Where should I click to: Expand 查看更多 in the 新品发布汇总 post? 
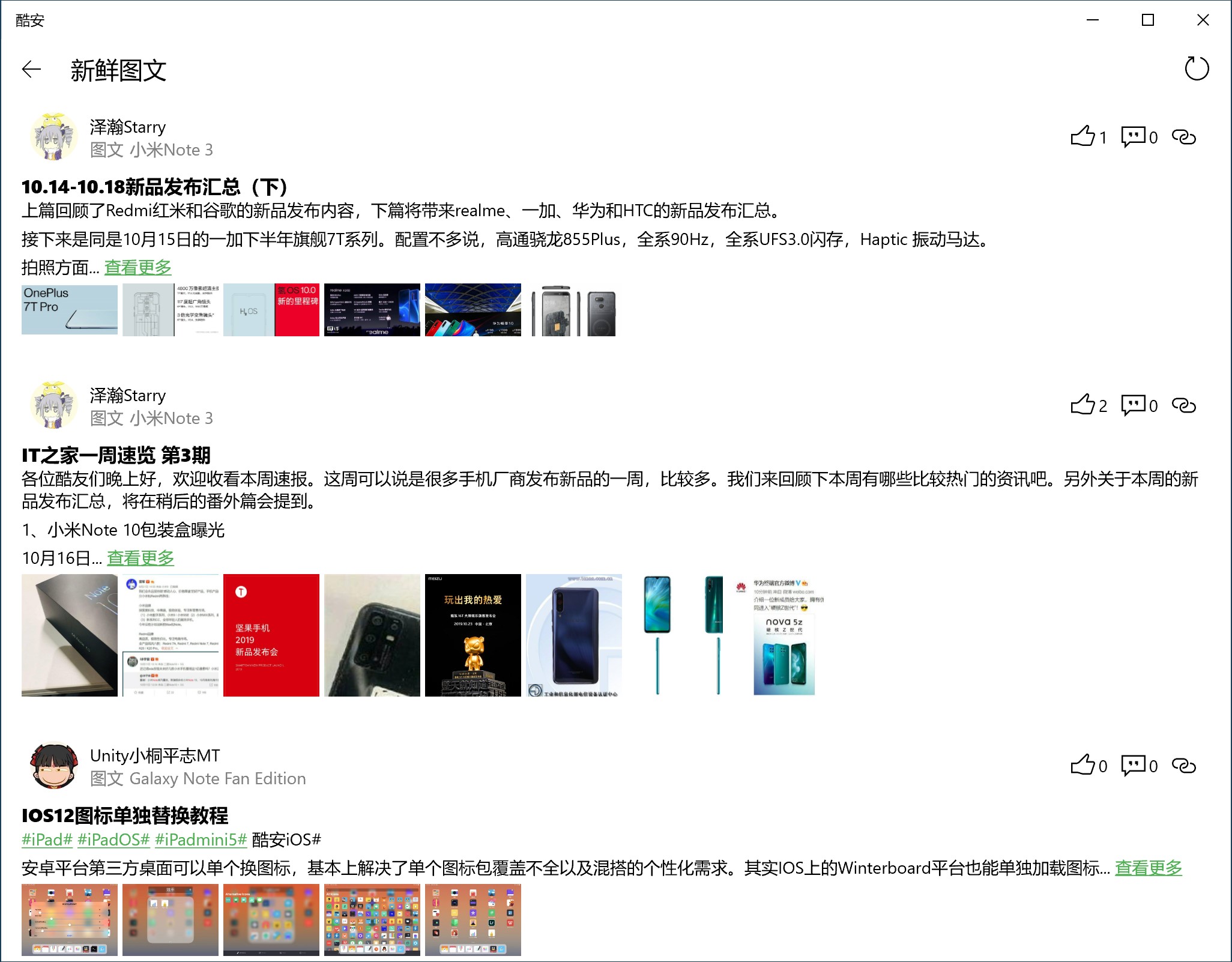[138, 268]
